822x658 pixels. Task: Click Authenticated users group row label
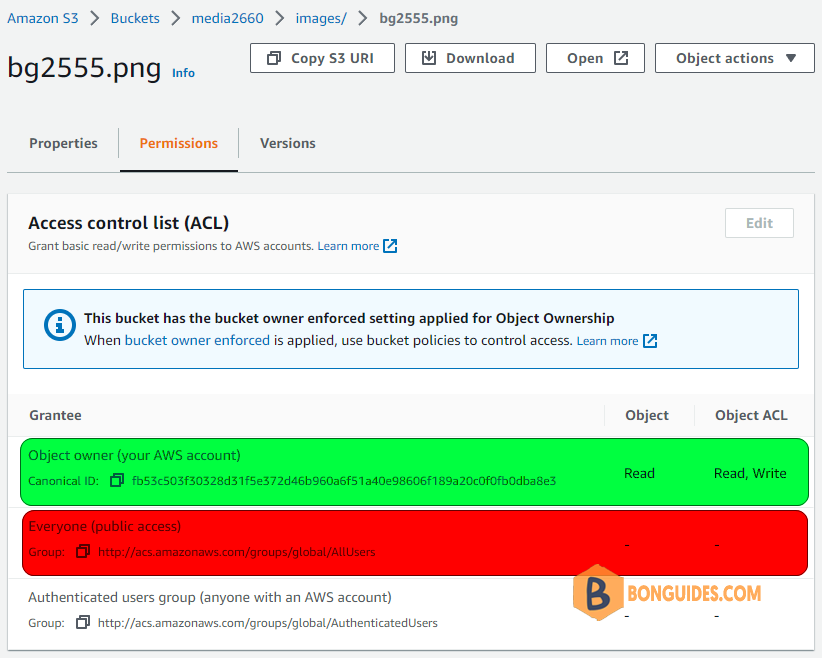(210, 597)
